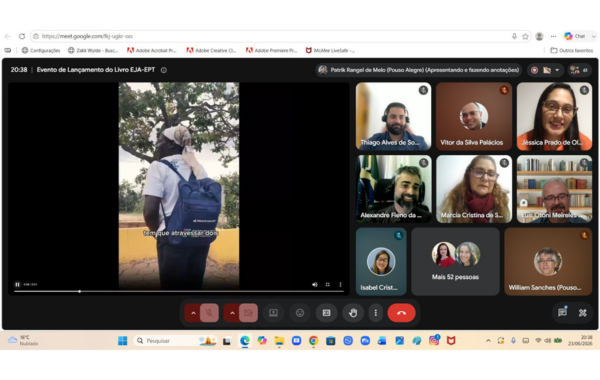Click the Pesquisar taskbar search box
The width and height of the screenshot is (600, 380).
click(175, 341)
